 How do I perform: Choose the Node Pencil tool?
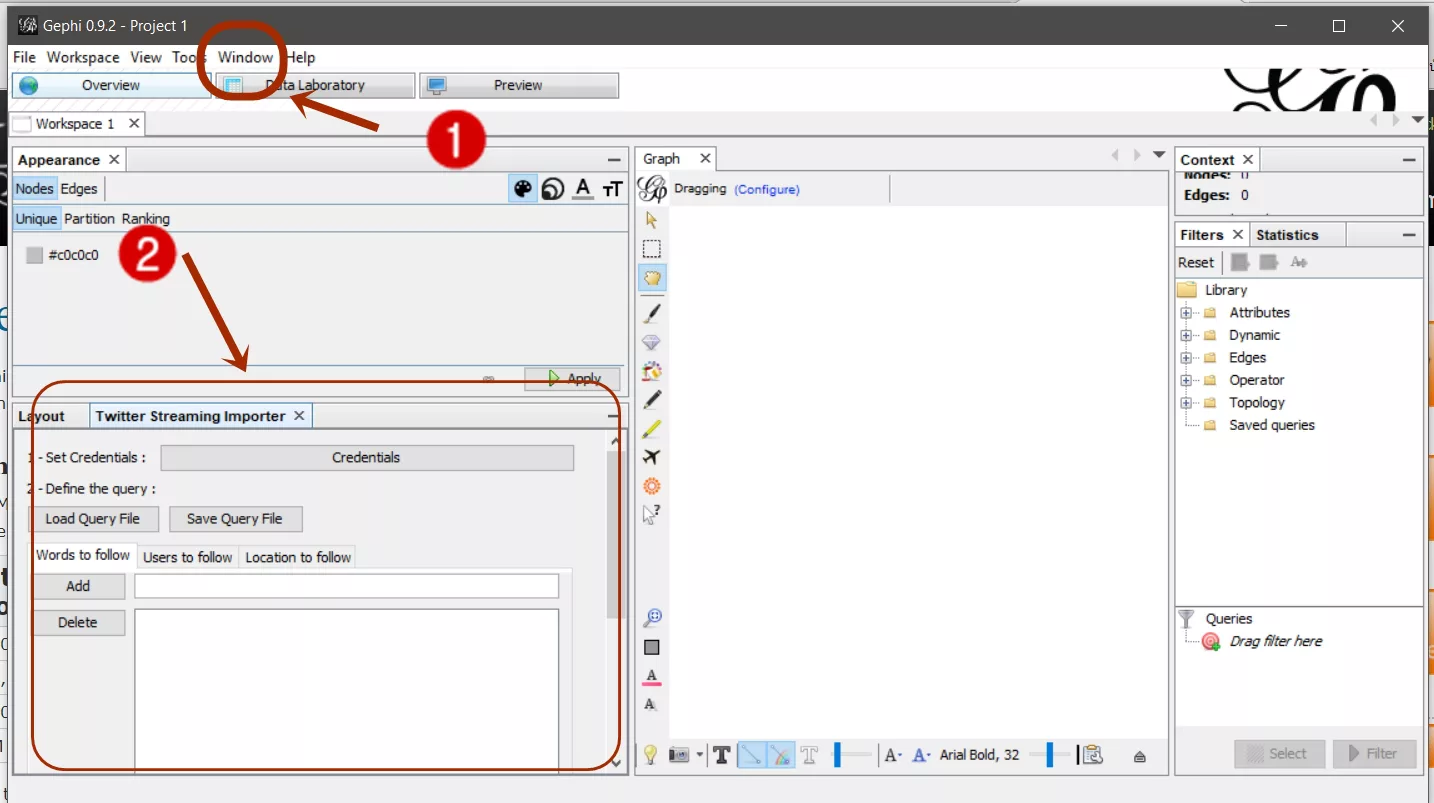(652, 399)
